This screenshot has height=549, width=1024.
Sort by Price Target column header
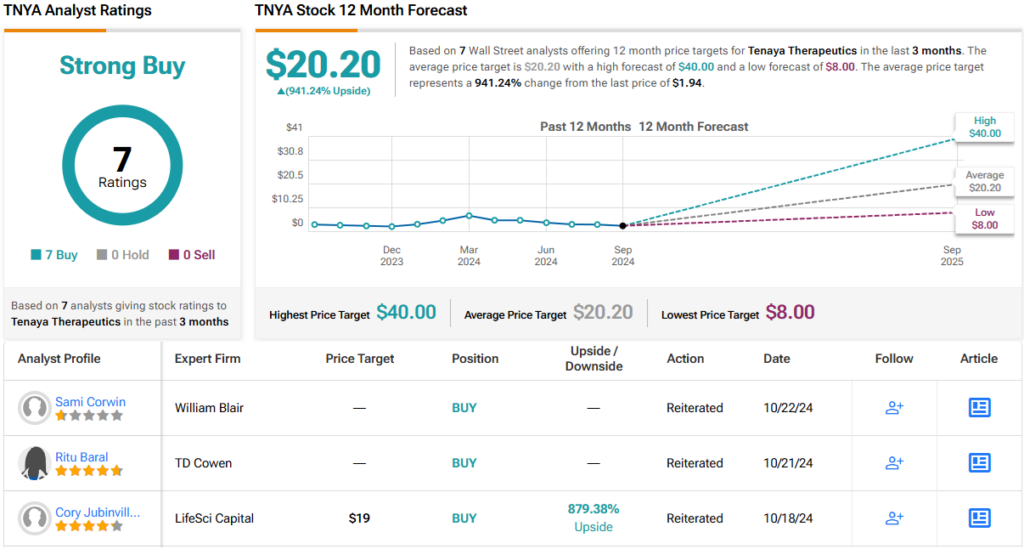pyautogui.click(x=360, y=358)
